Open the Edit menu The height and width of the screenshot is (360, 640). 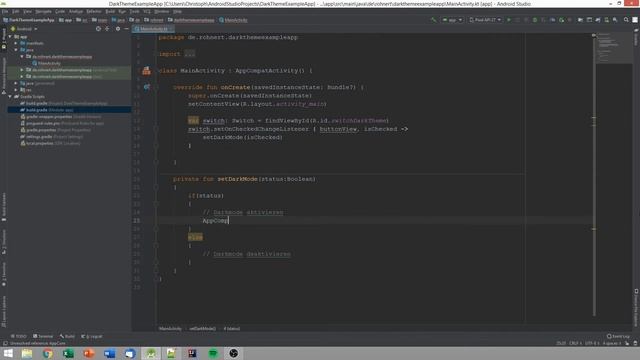16,11
